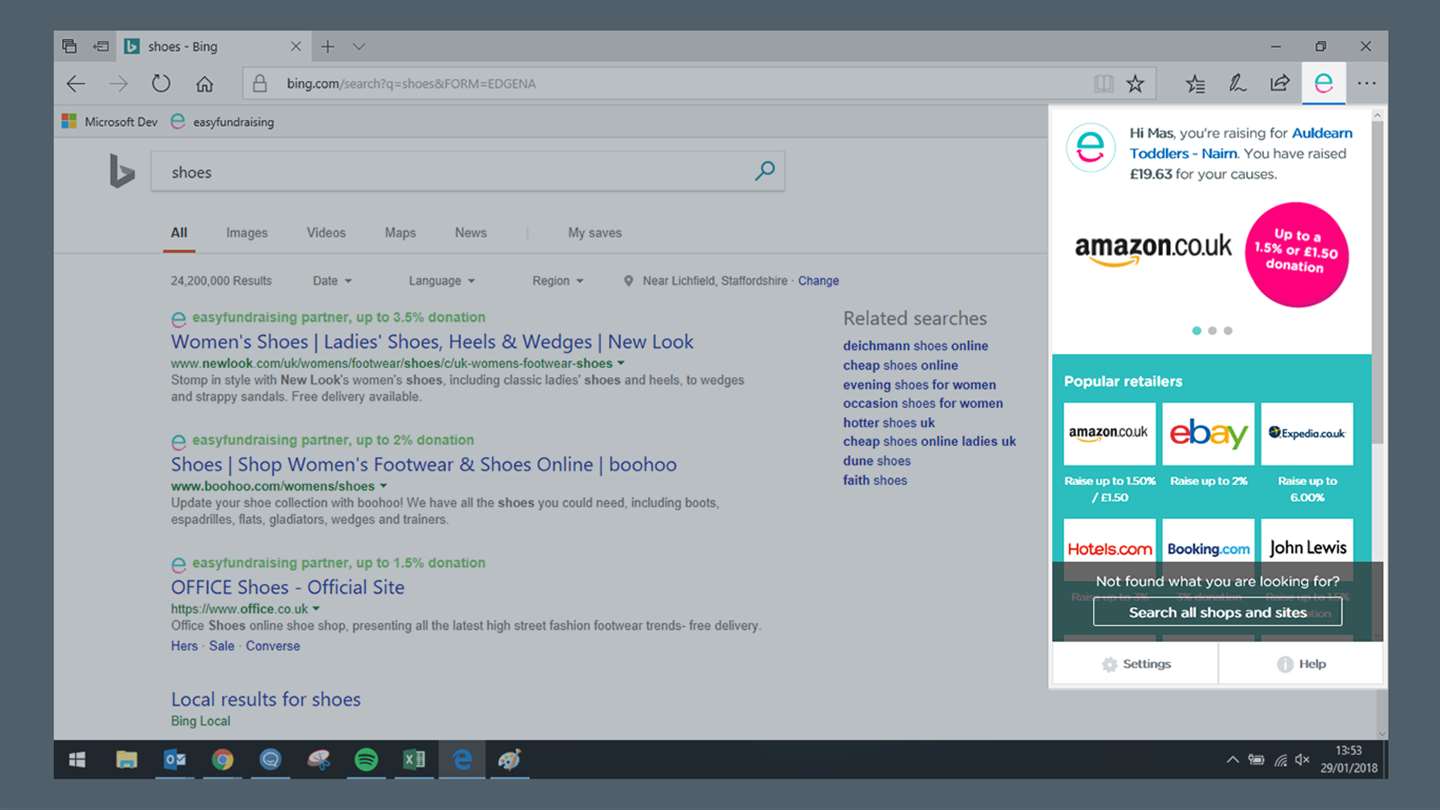Select the Images search tab
Image resolution: width=1440 pixels, height=810 pixels.
pos(247,233)
